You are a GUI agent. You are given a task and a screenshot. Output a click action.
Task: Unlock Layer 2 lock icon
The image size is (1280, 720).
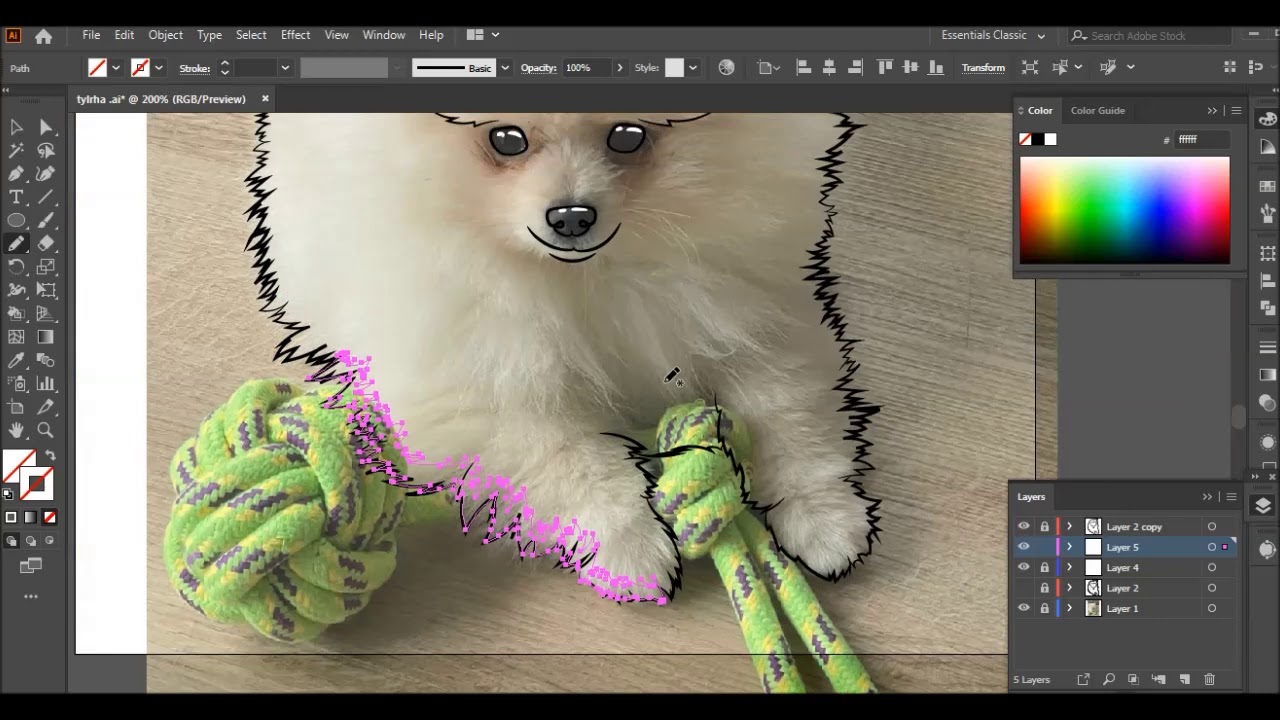point(1044,588)
